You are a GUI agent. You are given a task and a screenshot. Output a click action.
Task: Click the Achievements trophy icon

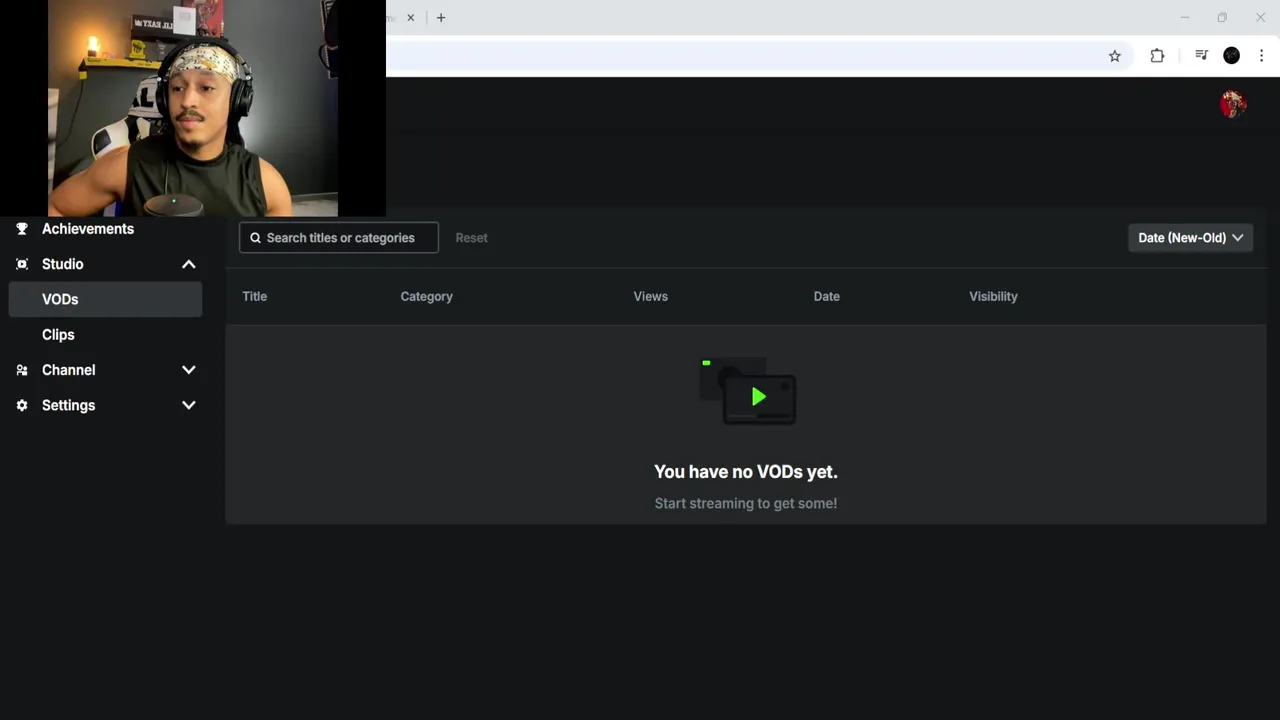click(x=22, y=229)
